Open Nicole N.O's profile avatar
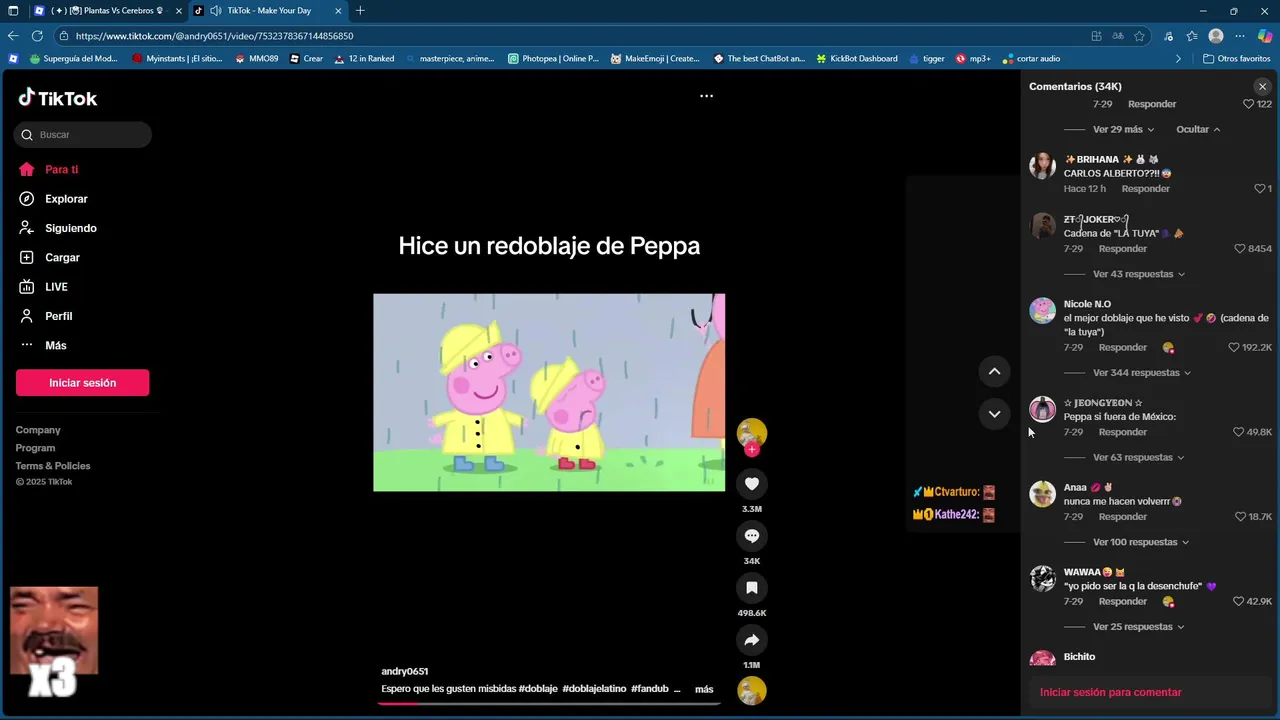1280x720 pixels. click(1042, 310)
